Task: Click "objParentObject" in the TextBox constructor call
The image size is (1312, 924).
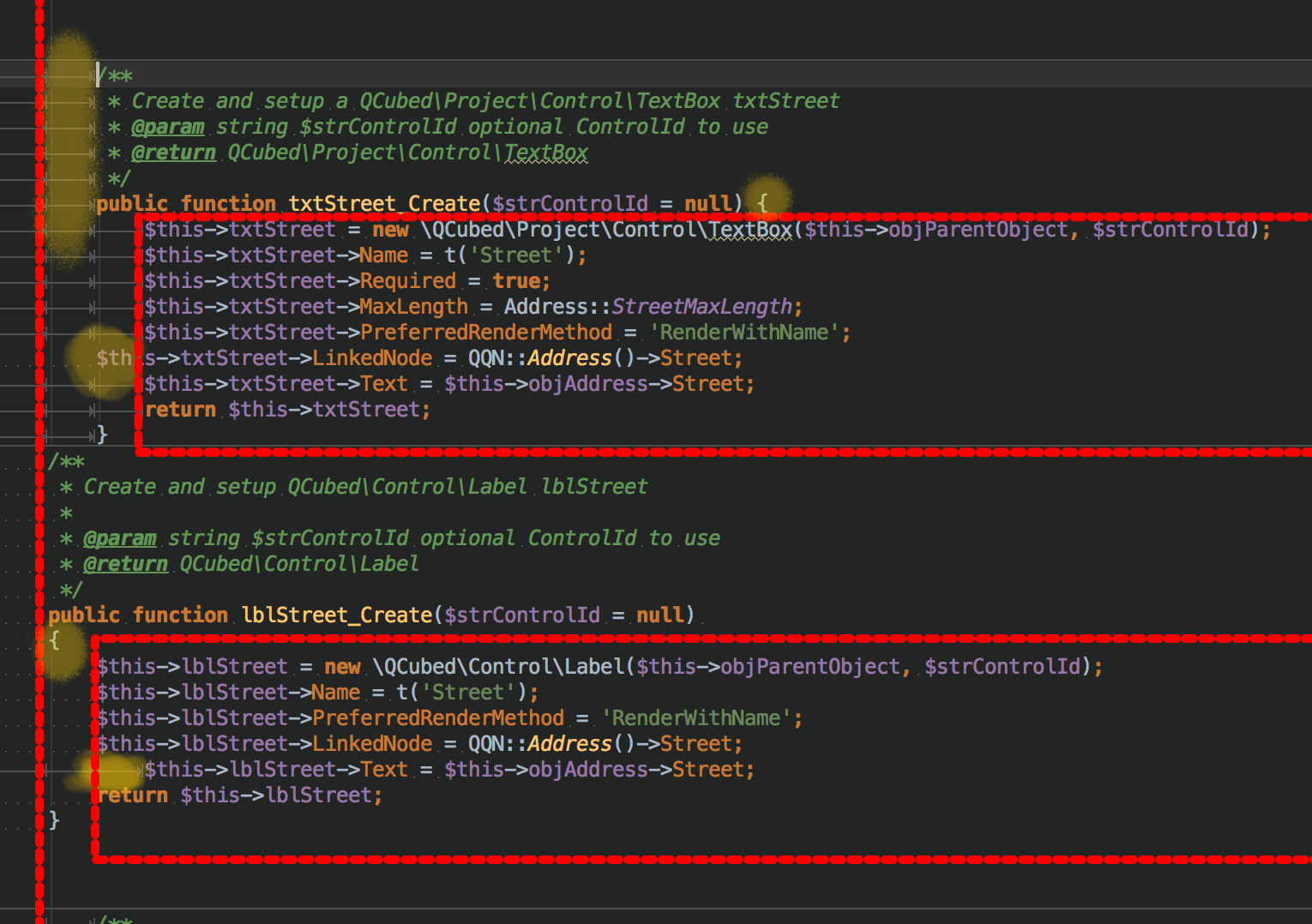Action: (x=978, y=230)
